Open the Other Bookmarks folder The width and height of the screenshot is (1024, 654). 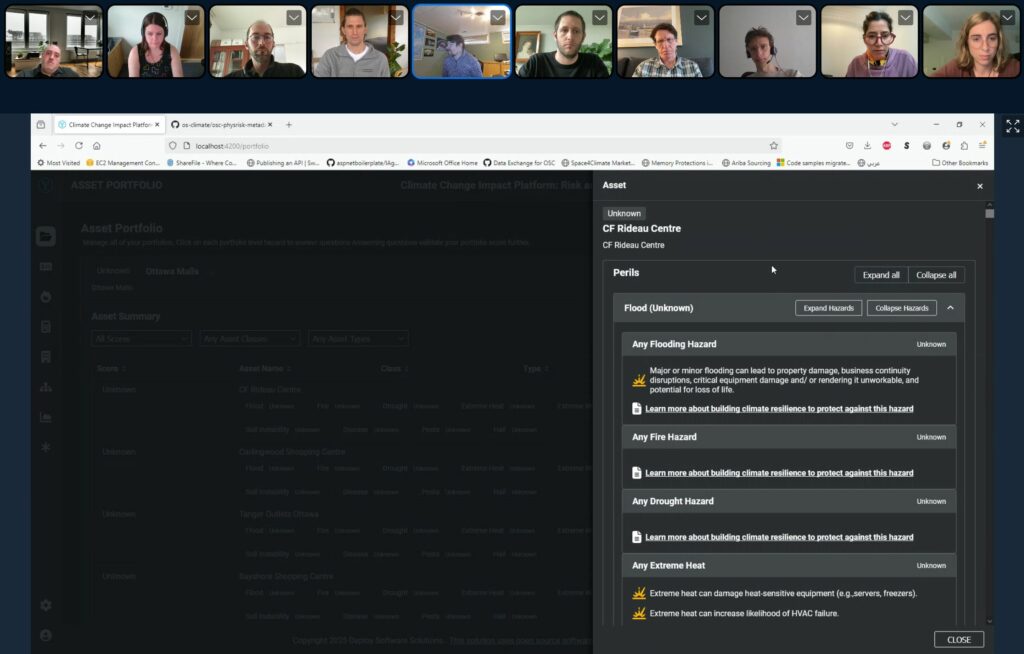tap(959, 163)
